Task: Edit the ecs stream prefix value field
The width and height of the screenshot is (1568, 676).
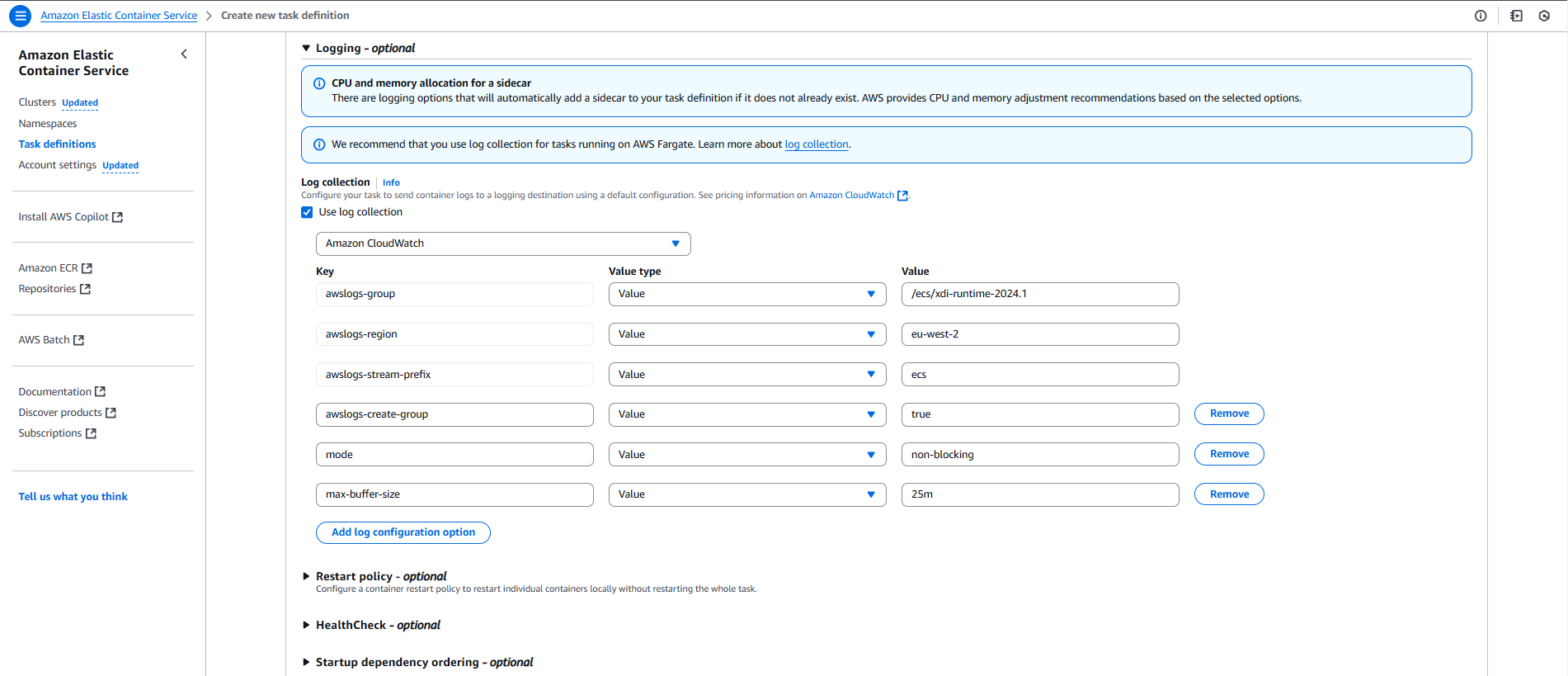Action: coord(1040,375)
